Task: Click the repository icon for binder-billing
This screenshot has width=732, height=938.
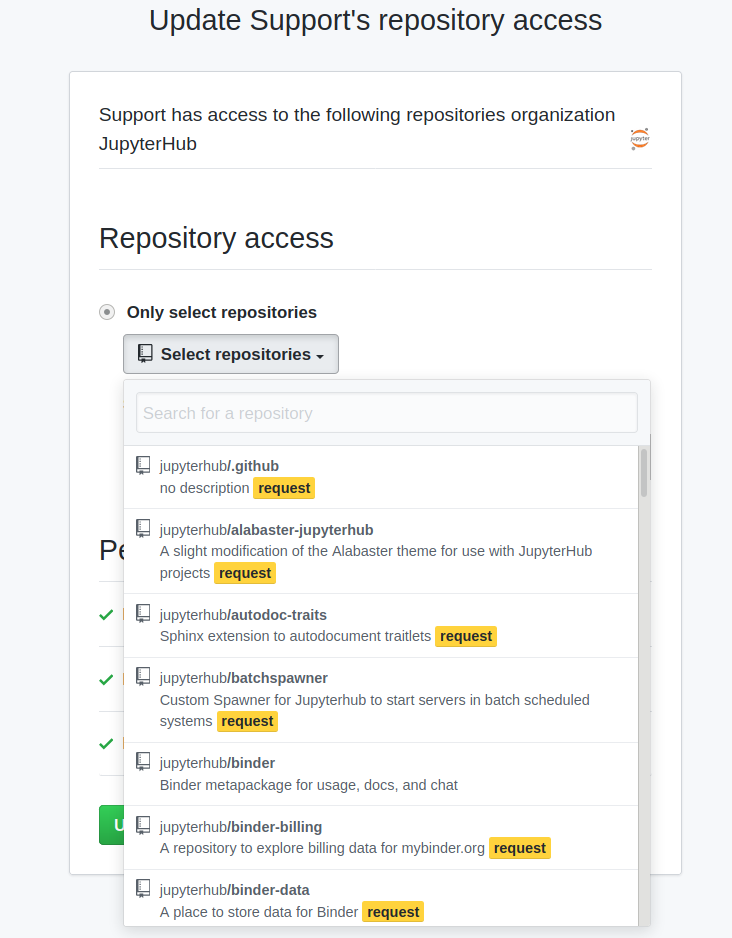Action: point(142,824)
